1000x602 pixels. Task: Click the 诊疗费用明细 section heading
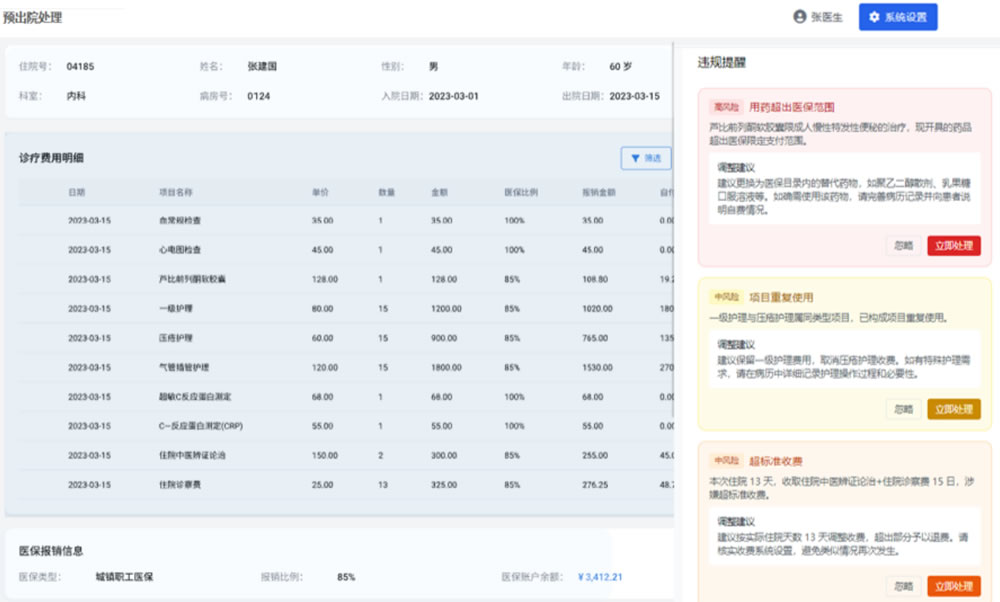(51, 158)
